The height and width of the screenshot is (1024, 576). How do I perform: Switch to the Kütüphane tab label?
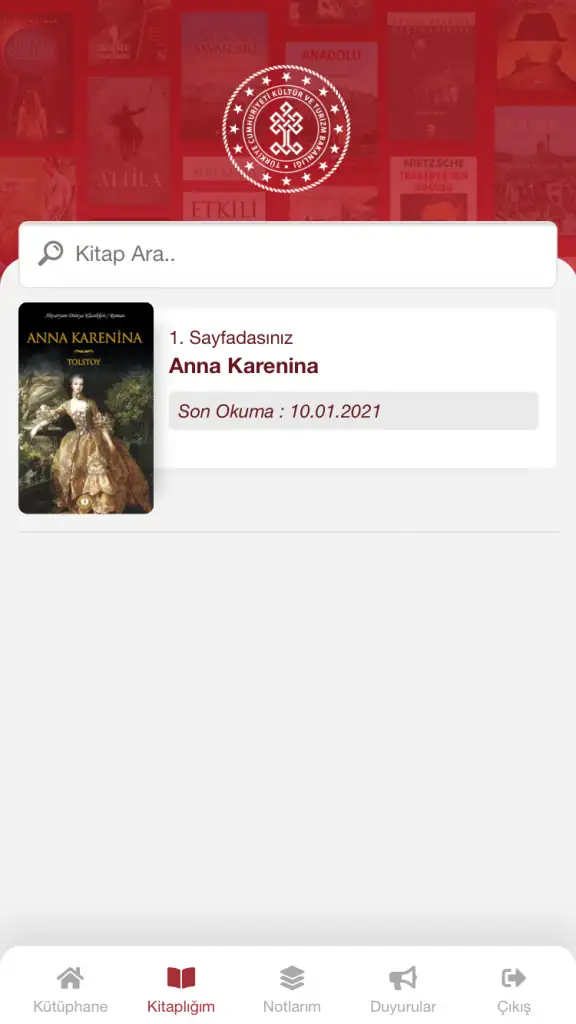71,1006
